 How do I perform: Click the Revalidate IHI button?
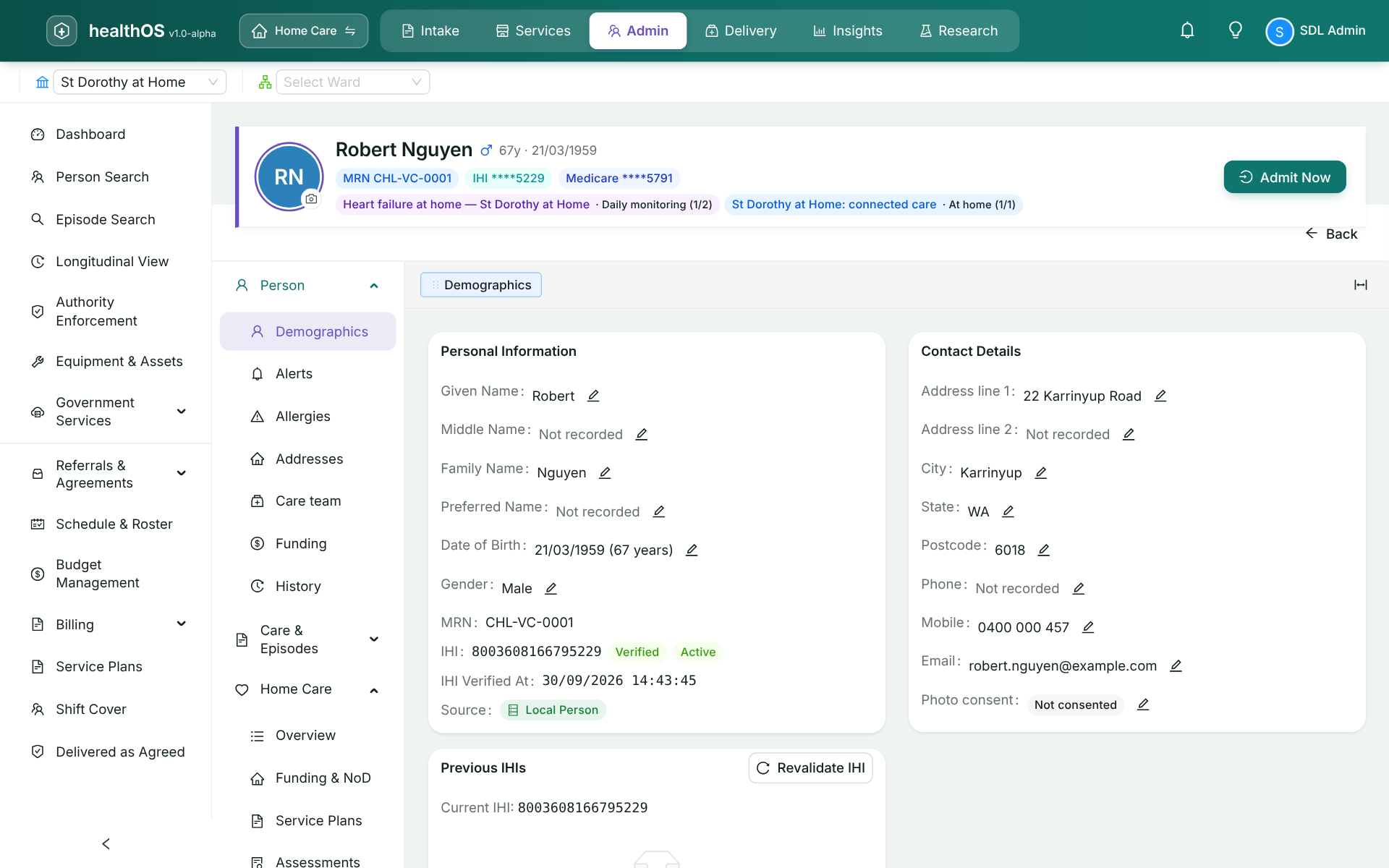(x=810, y=767)
